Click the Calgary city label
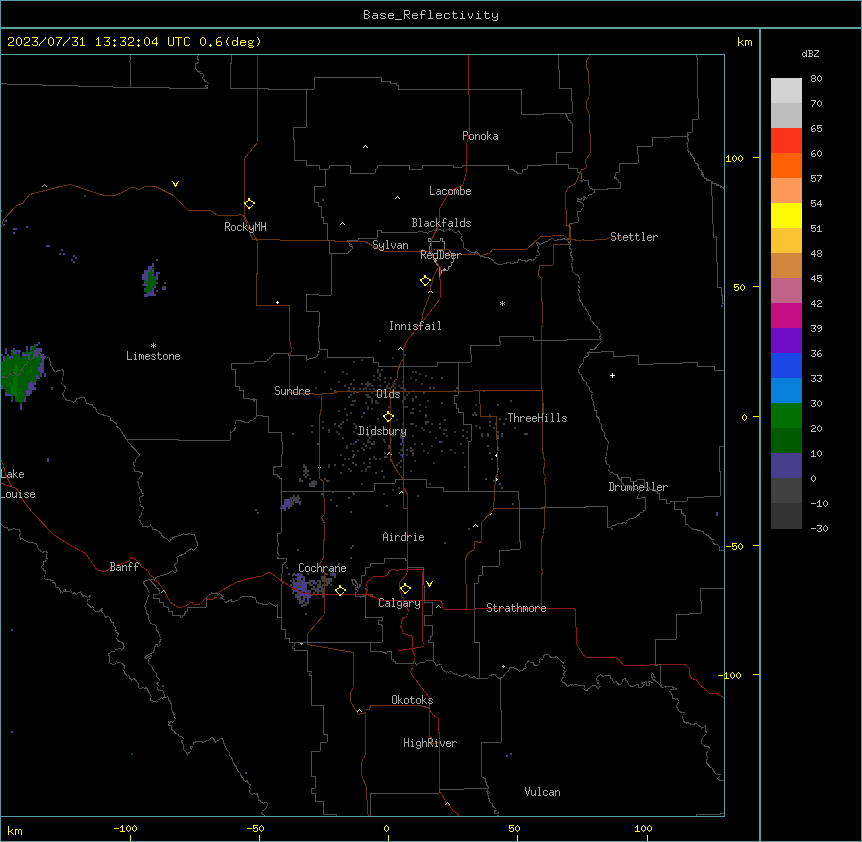 [400, 603]
